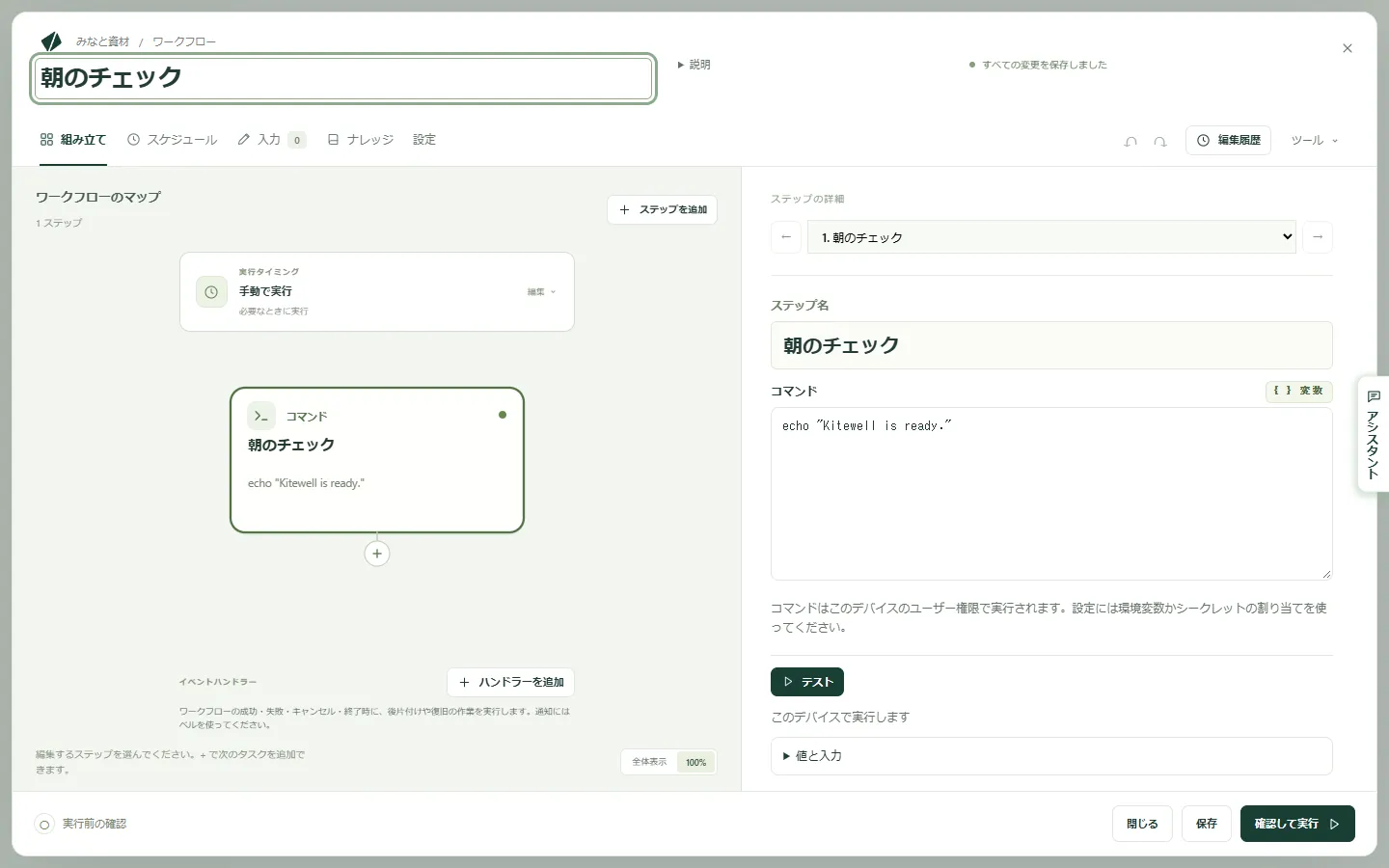This screenshot has width=1389, height=868.
Task: Click the ステップ名 input field
Action: (x=1051, y=345)
